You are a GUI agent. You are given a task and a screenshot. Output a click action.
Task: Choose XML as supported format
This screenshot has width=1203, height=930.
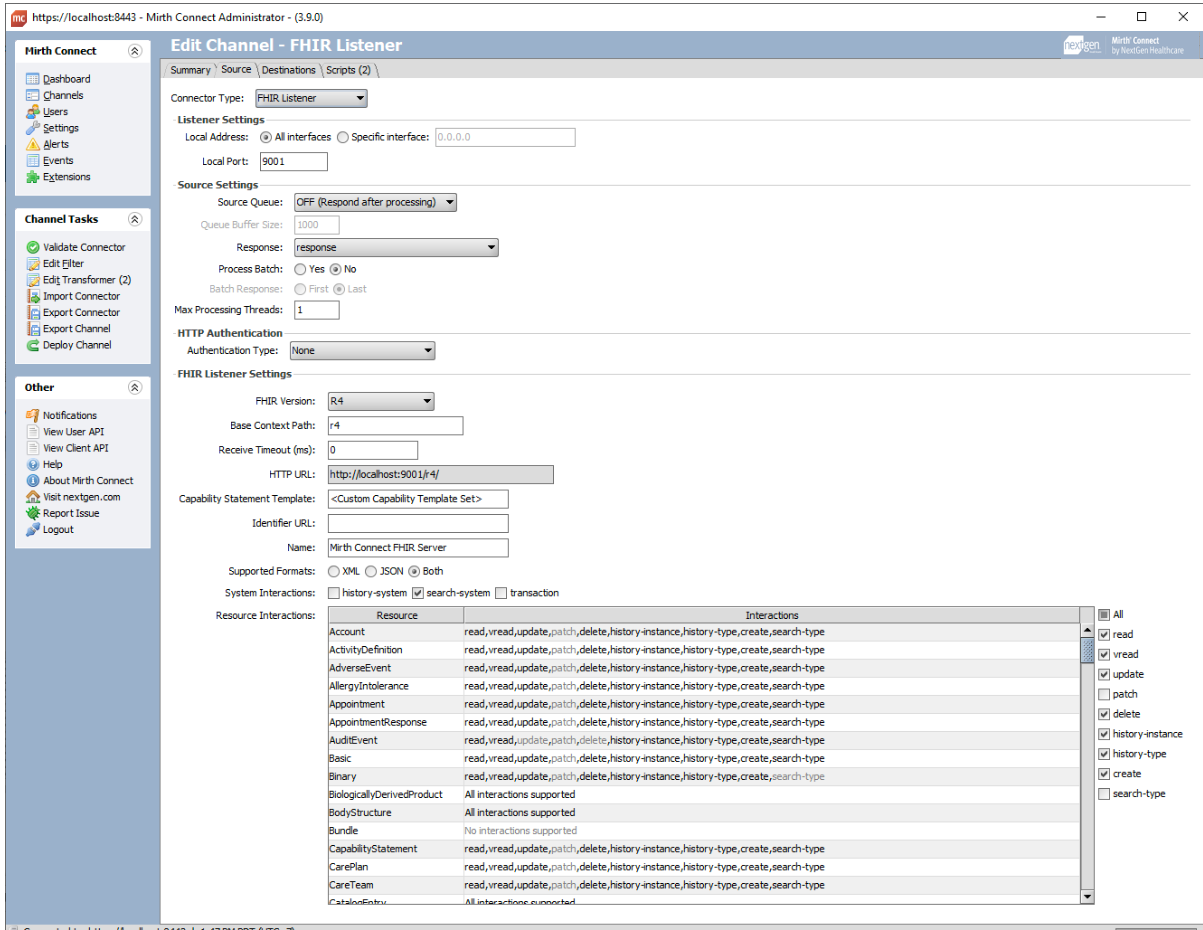[x=334, y=571]
